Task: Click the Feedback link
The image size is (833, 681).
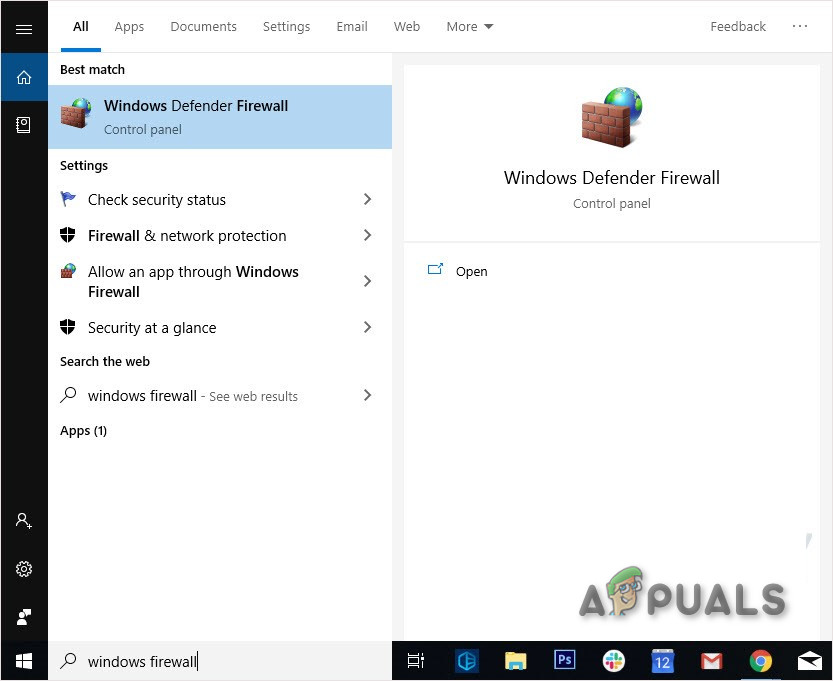Action: pyautogui.click(x=738, y=27)
